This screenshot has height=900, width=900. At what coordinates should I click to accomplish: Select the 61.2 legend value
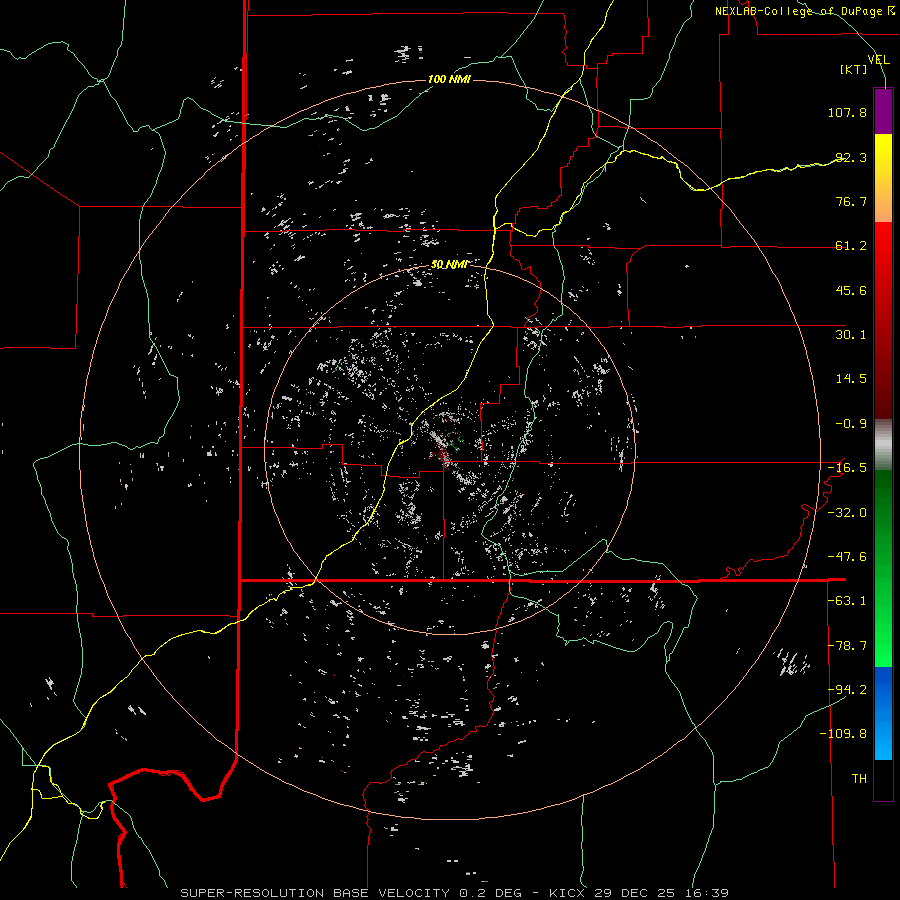tap(851, 246)
